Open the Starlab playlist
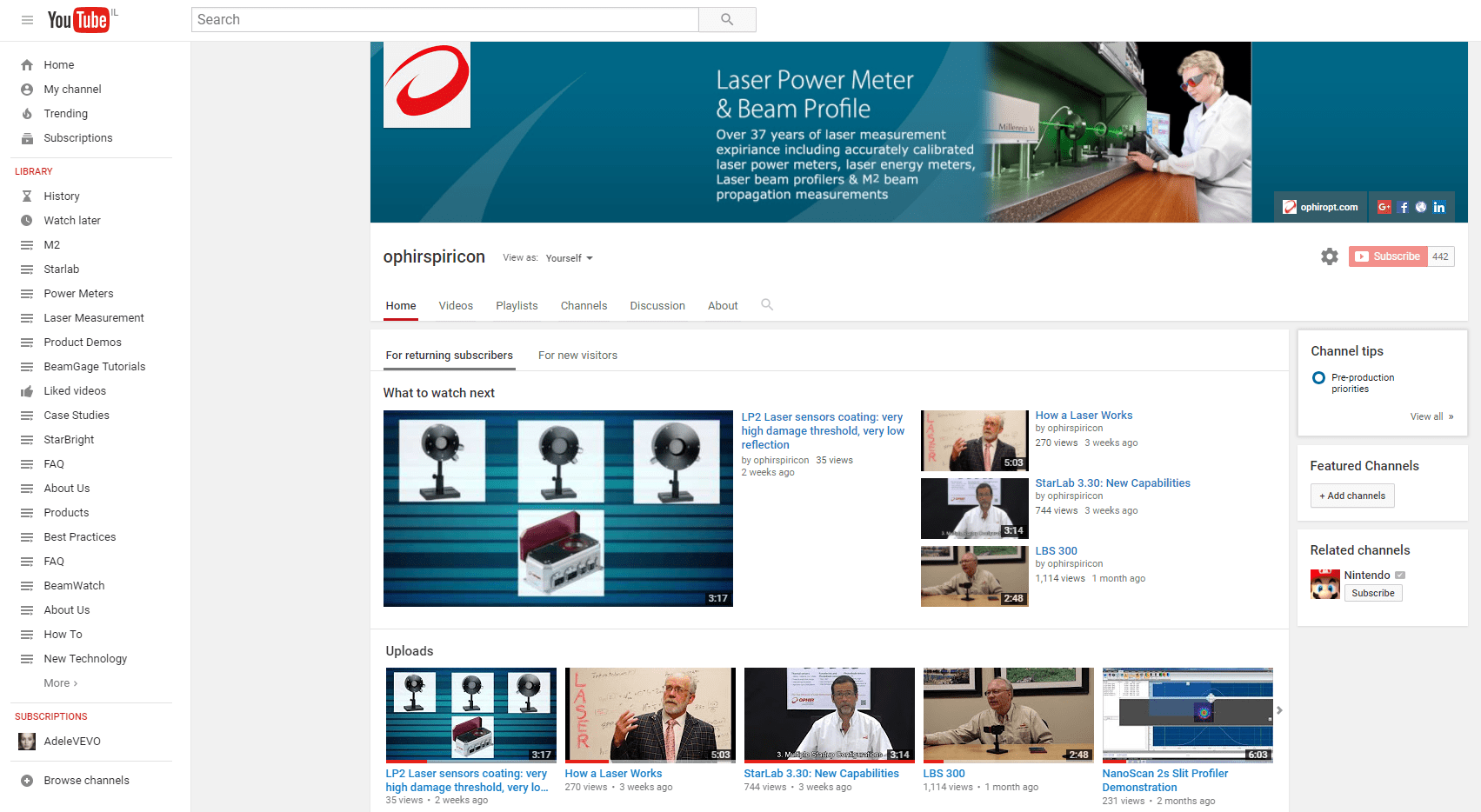The height and width of the screenshot is (812, 1481). (x=61, y=270)
